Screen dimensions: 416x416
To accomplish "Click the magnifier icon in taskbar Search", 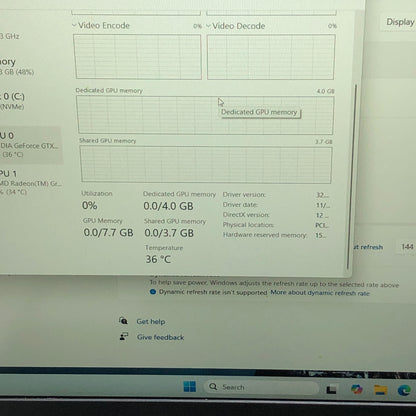I will [213, 387].
